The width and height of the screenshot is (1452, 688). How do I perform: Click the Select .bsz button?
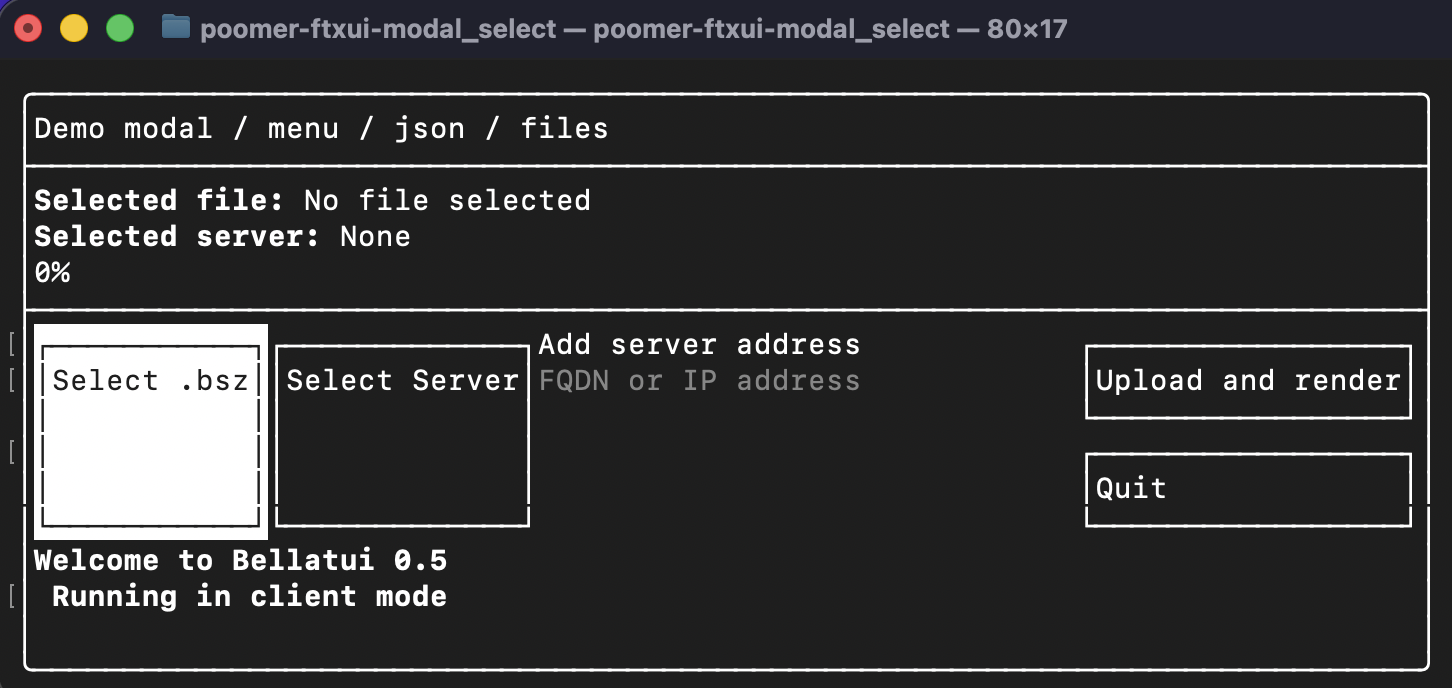pos(150,381)
